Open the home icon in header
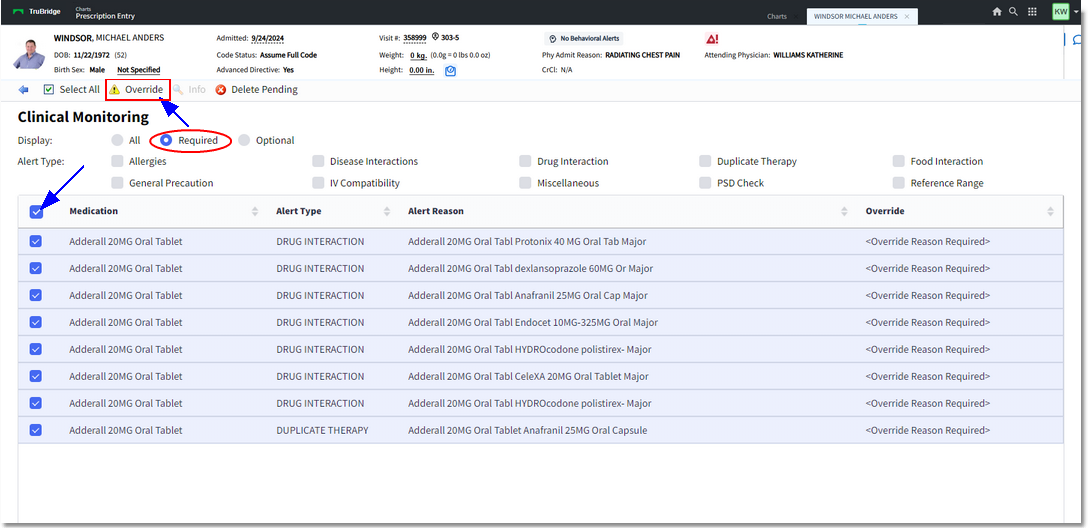This screenshot has height=530, width=1088. pyautogui.click(x=997, y=12)
